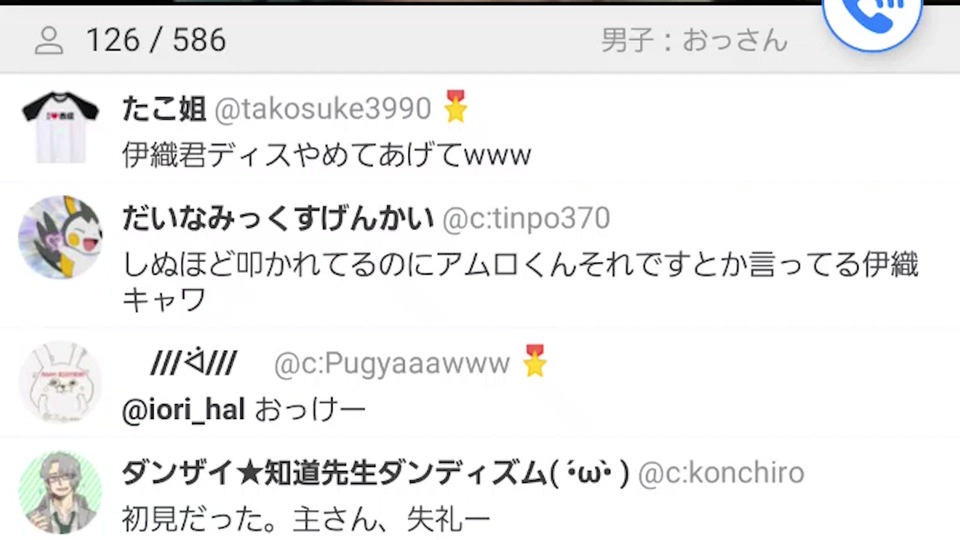Open the @c:tinpo370 profile handle
This screenshot has height=540, width=960.
[x=526, y=219]
